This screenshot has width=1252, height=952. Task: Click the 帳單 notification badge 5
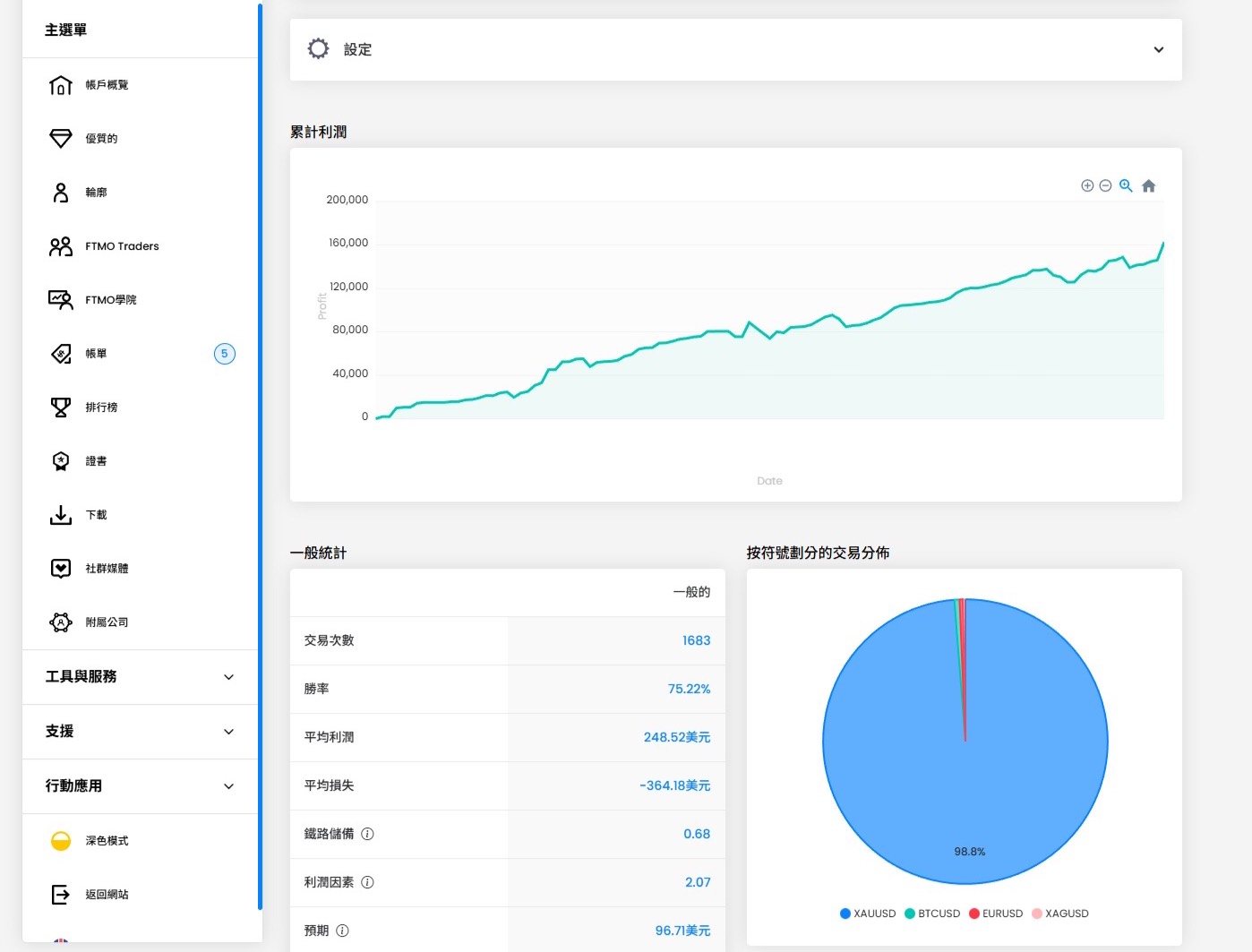[225, 354]
